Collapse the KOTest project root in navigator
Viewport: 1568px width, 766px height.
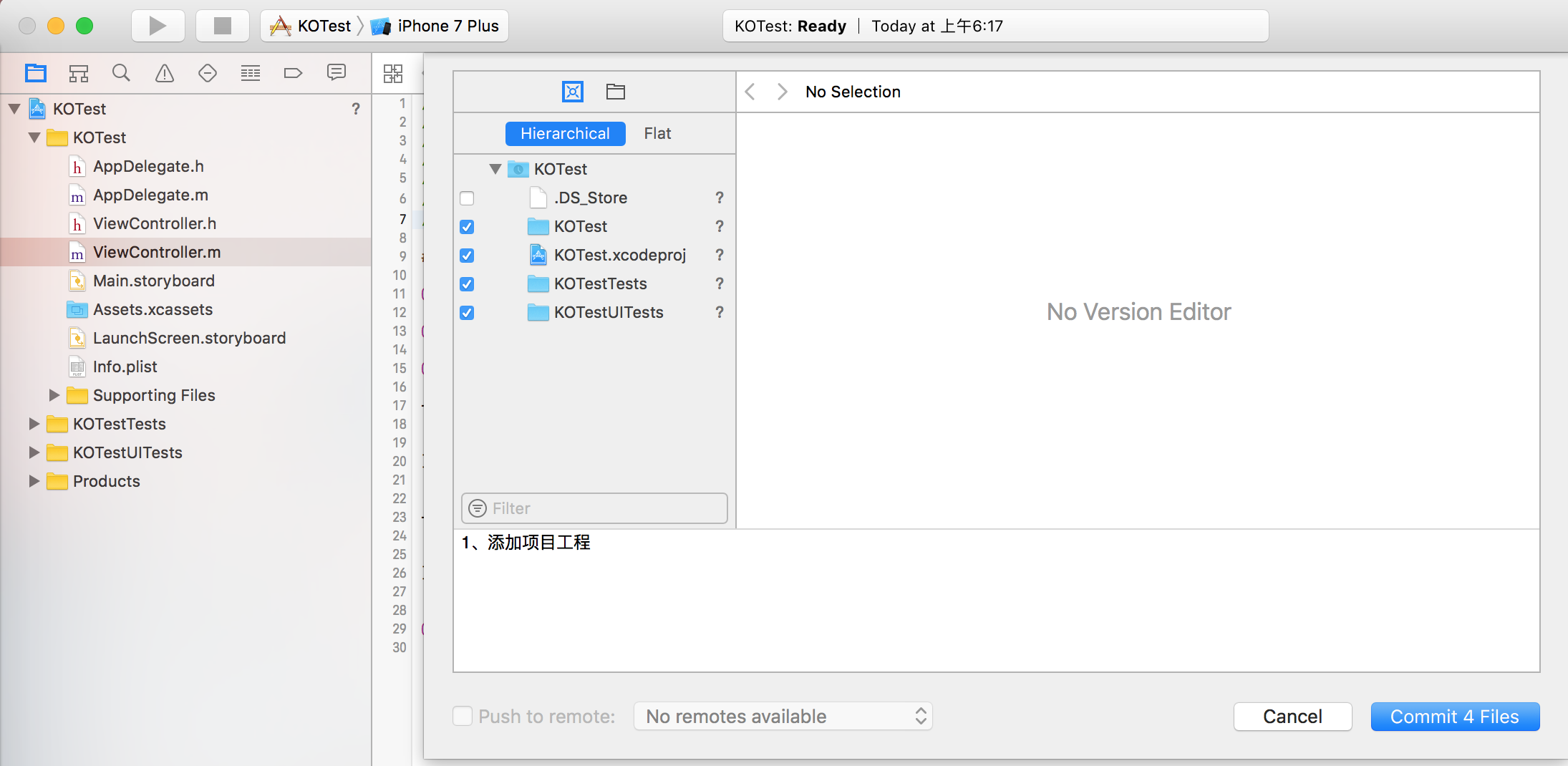click(x=14, y=109)
